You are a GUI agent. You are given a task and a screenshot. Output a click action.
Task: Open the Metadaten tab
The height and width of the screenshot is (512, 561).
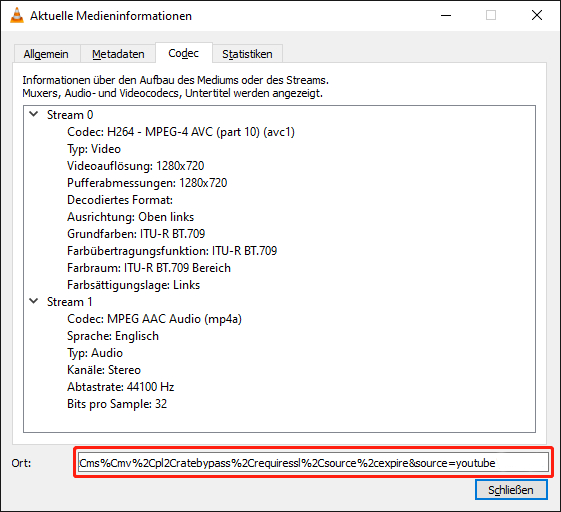118,54
